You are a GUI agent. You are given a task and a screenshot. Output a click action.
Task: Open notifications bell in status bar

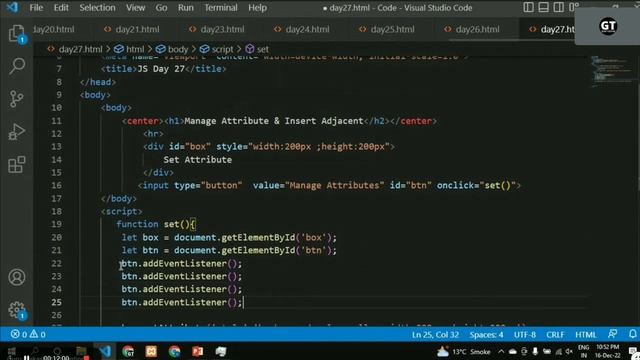click(633, 334)
